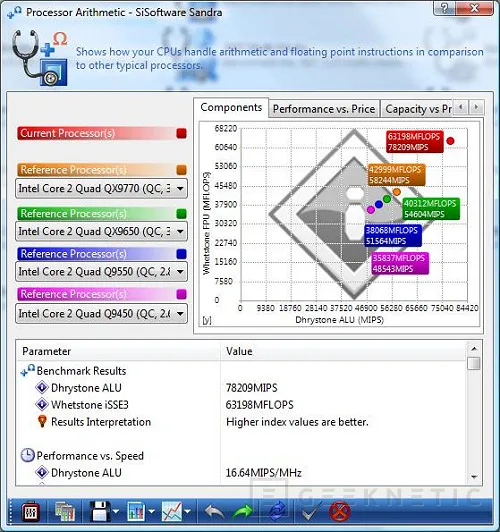Click the Results Interpretation lightbulb icon
This screenshot has height=532, width=500.
click(42, 421)
